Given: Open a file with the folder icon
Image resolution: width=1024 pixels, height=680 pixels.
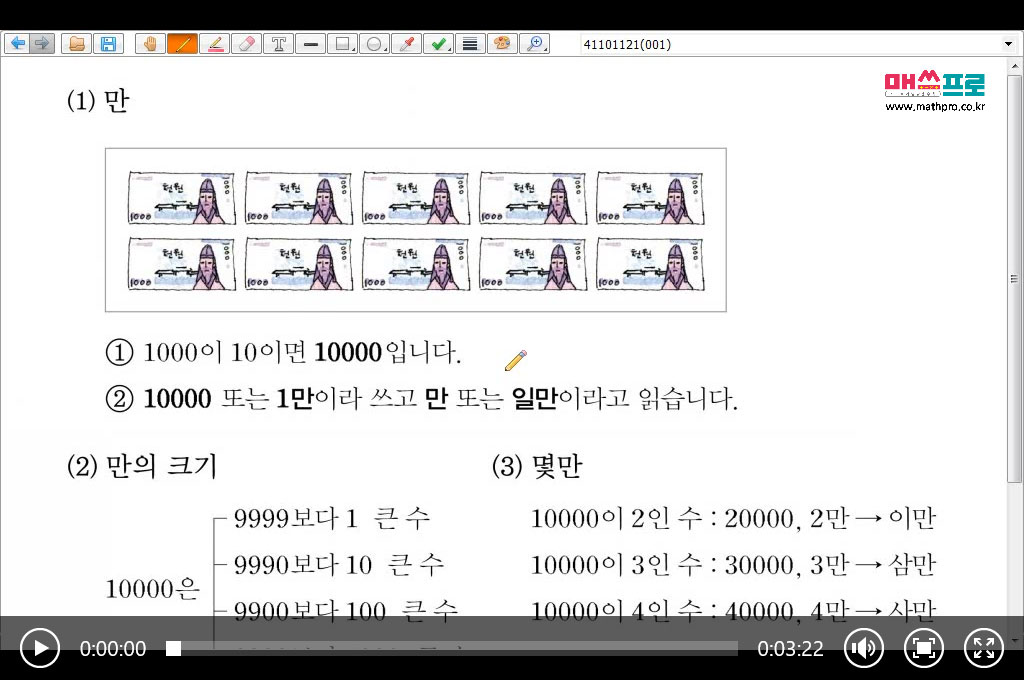Looking at the screenshot, I should pyautogui.click(x=76, y=44).
